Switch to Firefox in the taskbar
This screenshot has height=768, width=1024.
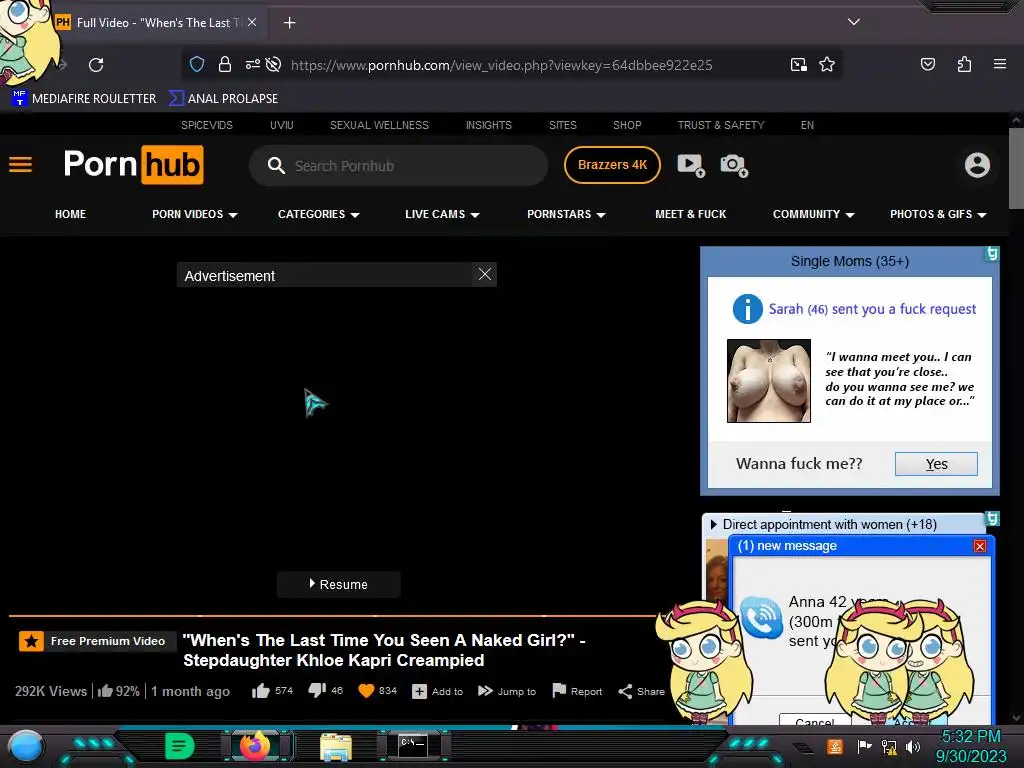tap(255, 746)
